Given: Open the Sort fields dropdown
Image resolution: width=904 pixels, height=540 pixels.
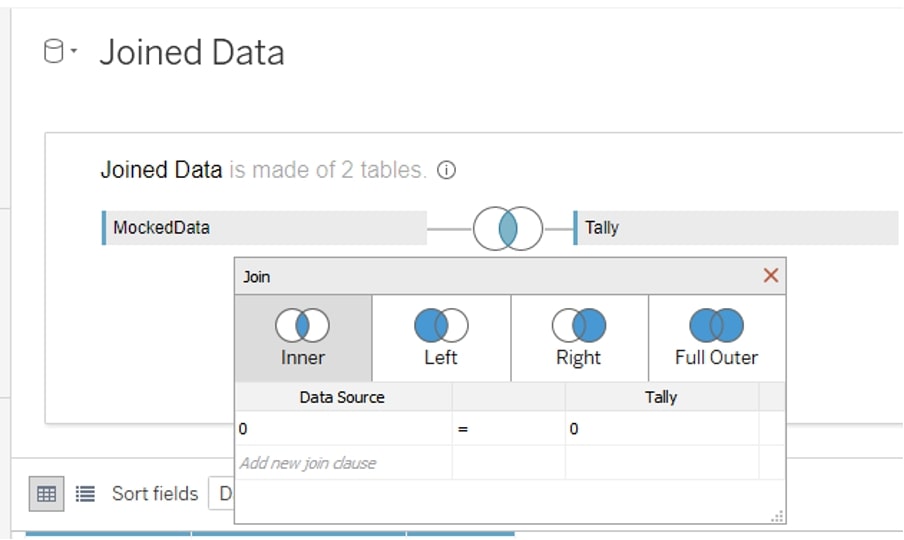Looking at the screenshot, I should [221, 494].
